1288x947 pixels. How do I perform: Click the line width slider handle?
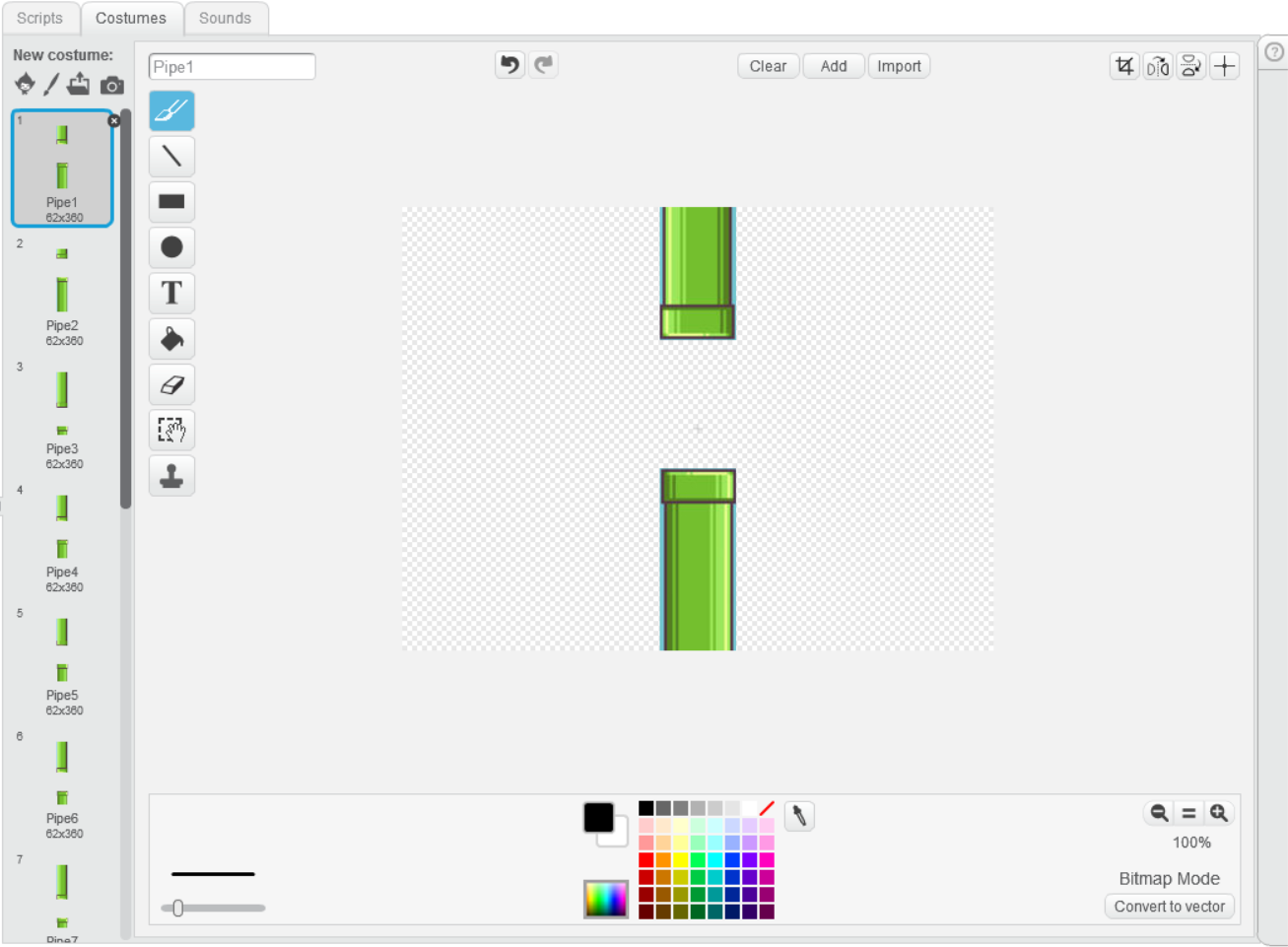tap(178, 908)
